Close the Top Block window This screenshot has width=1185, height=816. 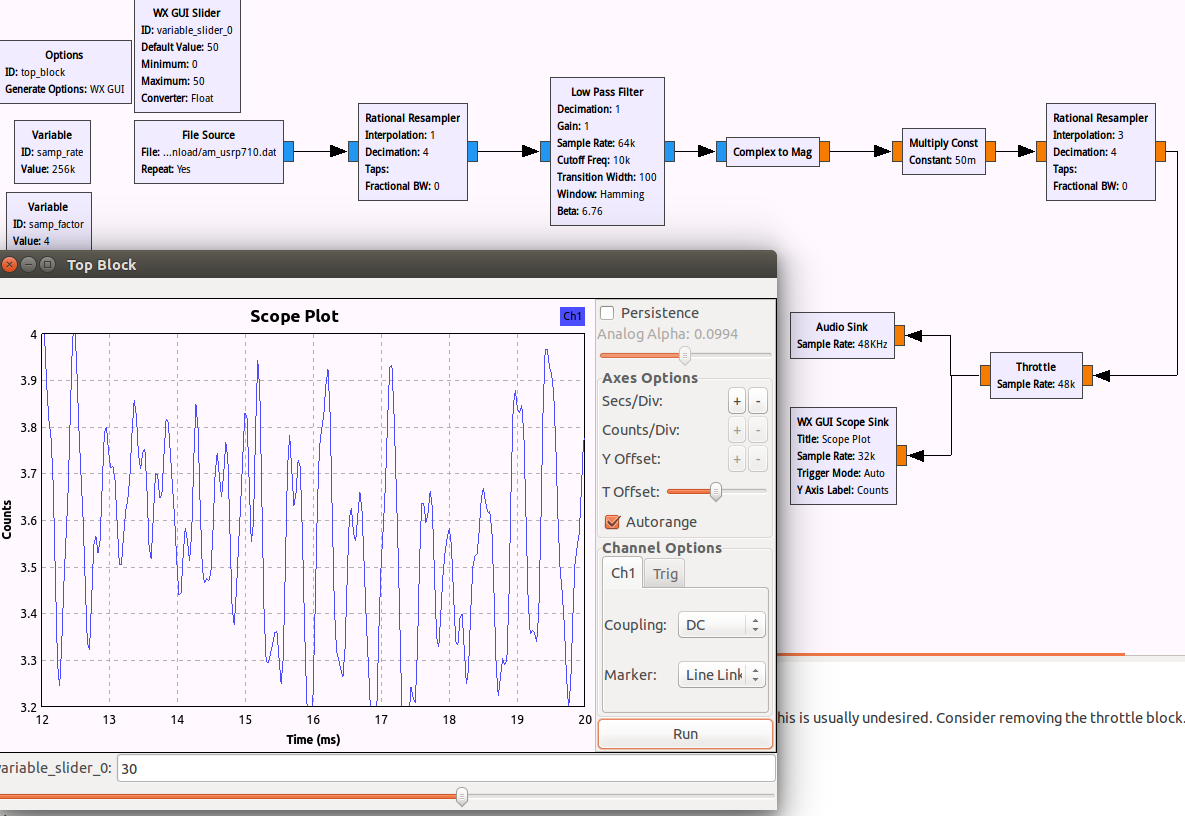(10, 265)
